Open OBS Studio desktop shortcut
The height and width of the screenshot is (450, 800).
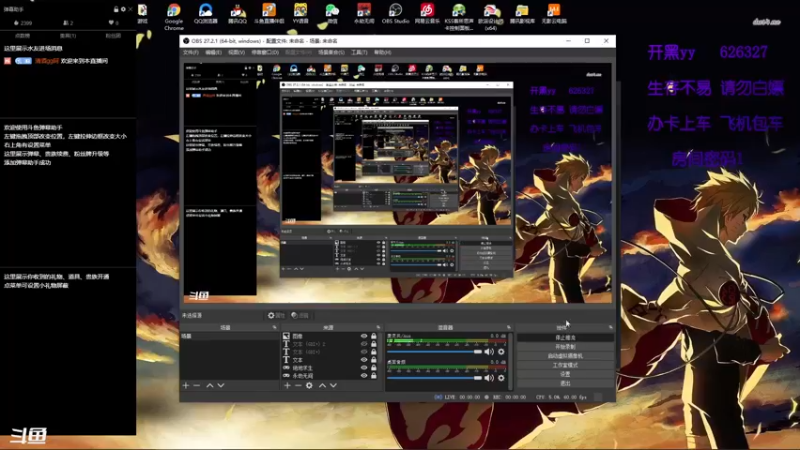[x=395, y=14]
